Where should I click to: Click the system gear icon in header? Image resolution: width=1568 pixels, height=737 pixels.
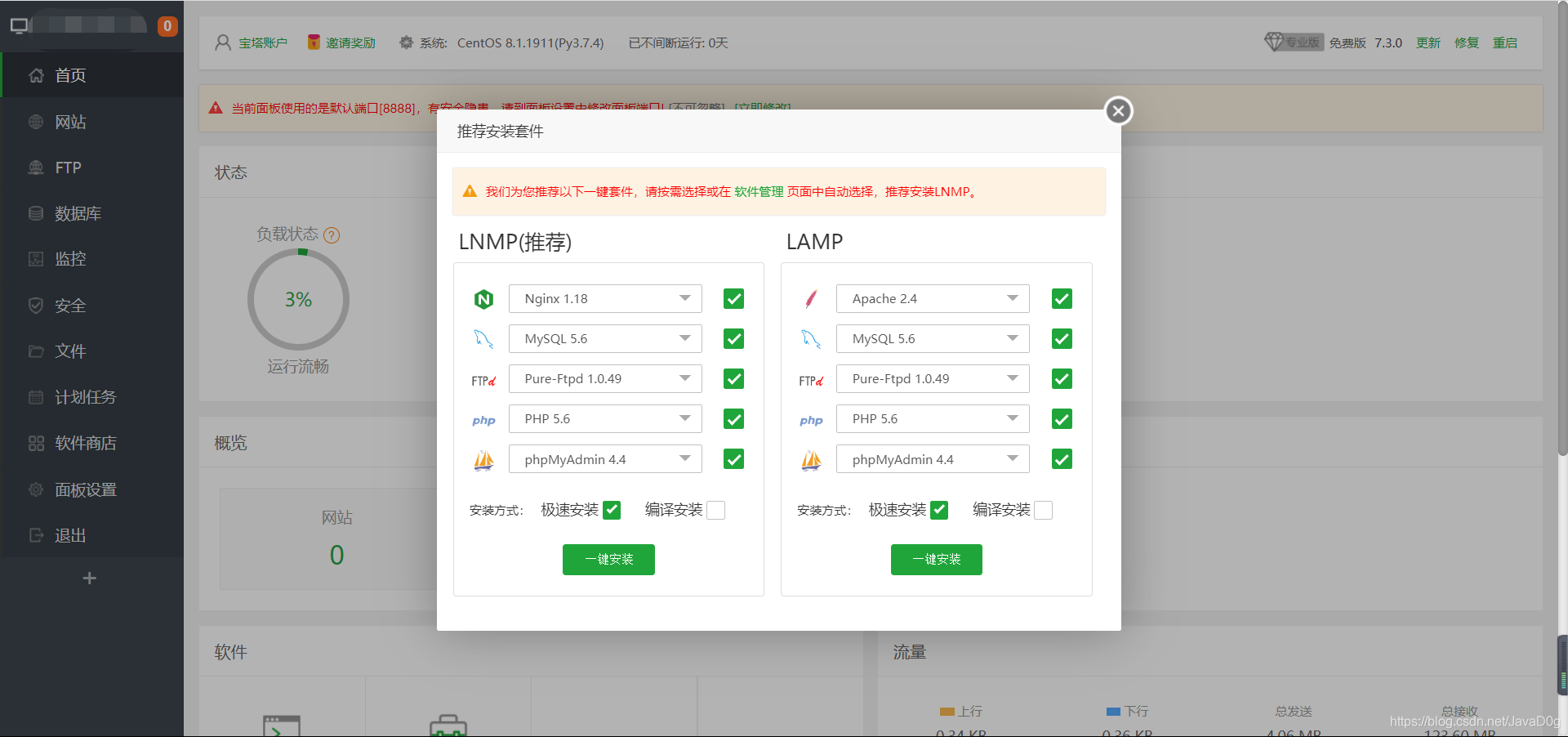tap(406, 42)
